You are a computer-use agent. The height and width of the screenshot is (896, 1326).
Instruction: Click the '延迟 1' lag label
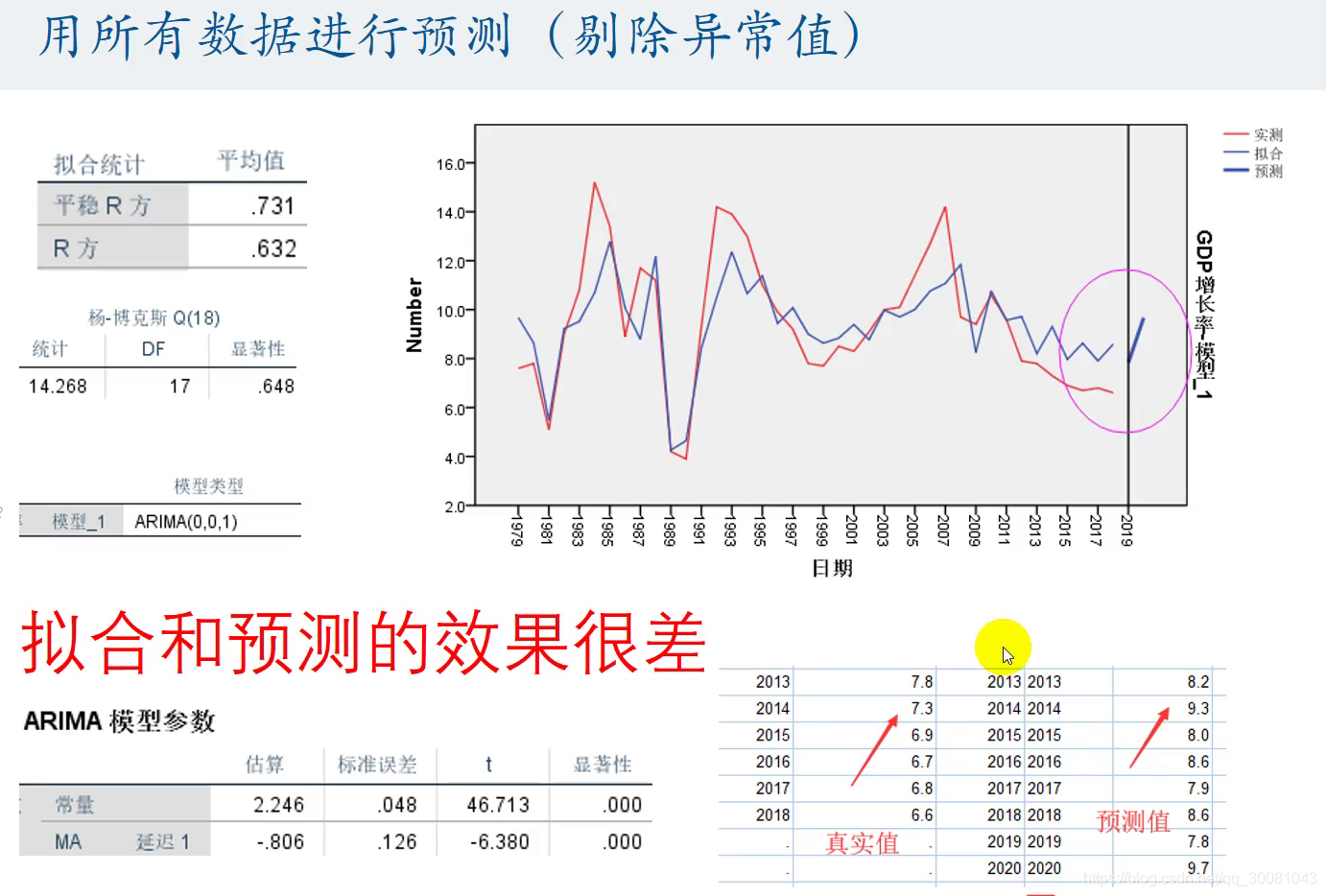[163, 842]
